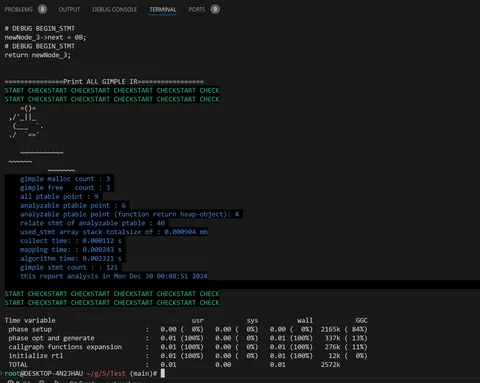Image resolution: width=480 pixels, height=383 pixels.
Task: Click the '2165k' phase setup GGC value
Action: (x=330, y=329)
